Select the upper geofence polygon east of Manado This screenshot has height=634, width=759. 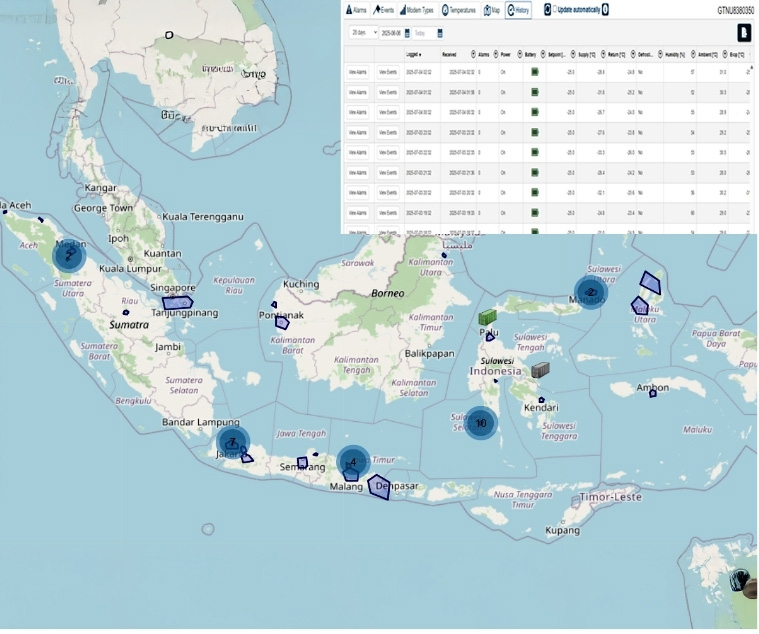(650, 283)
